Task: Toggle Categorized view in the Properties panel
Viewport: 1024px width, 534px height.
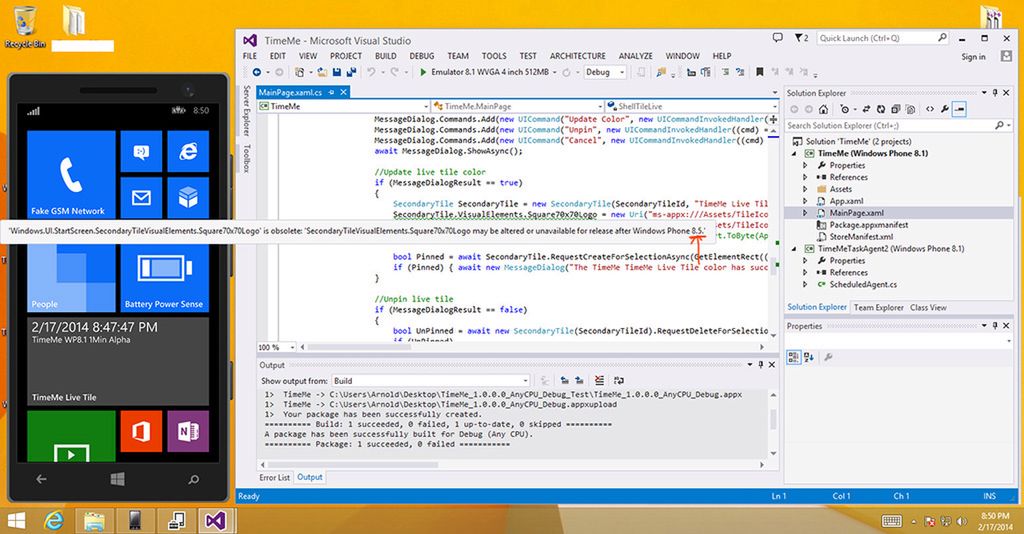Action: 794,355
